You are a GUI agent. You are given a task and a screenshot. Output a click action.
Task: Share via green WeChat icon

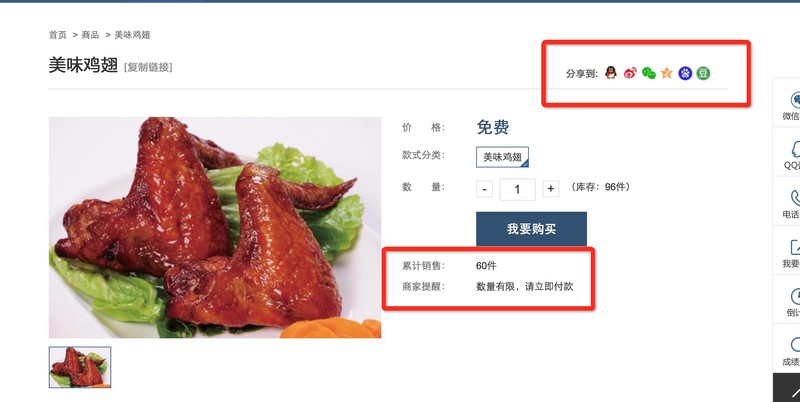click(x=648, y=73)
